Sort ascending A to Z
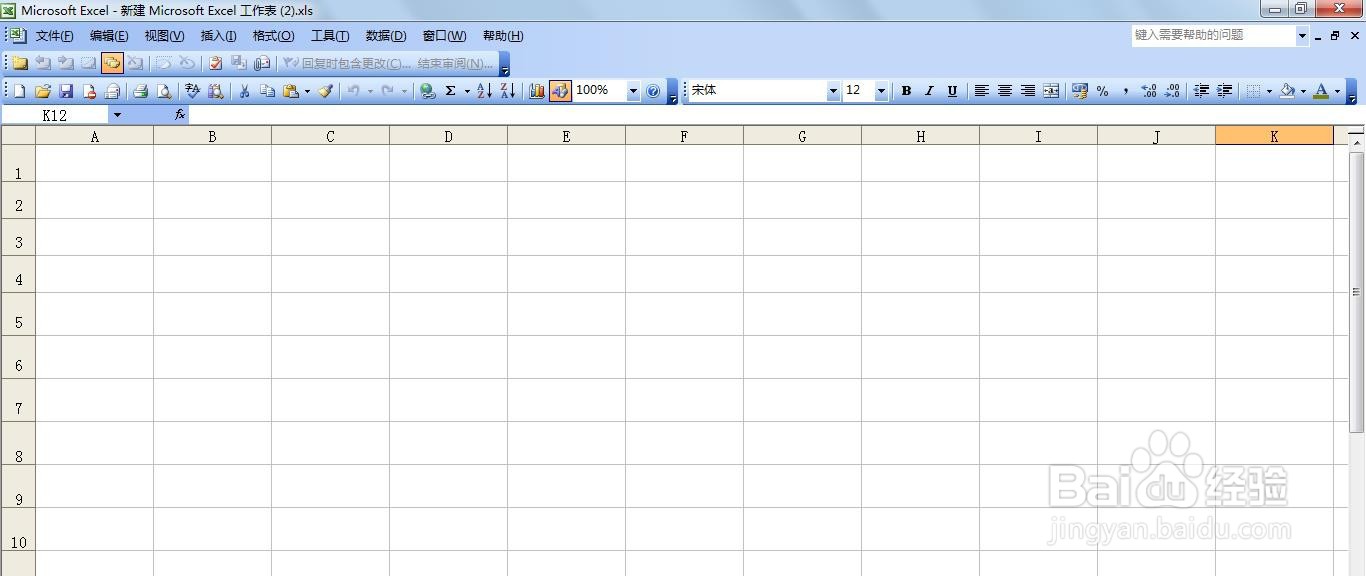1366x576 pixels. click(484, 91)
